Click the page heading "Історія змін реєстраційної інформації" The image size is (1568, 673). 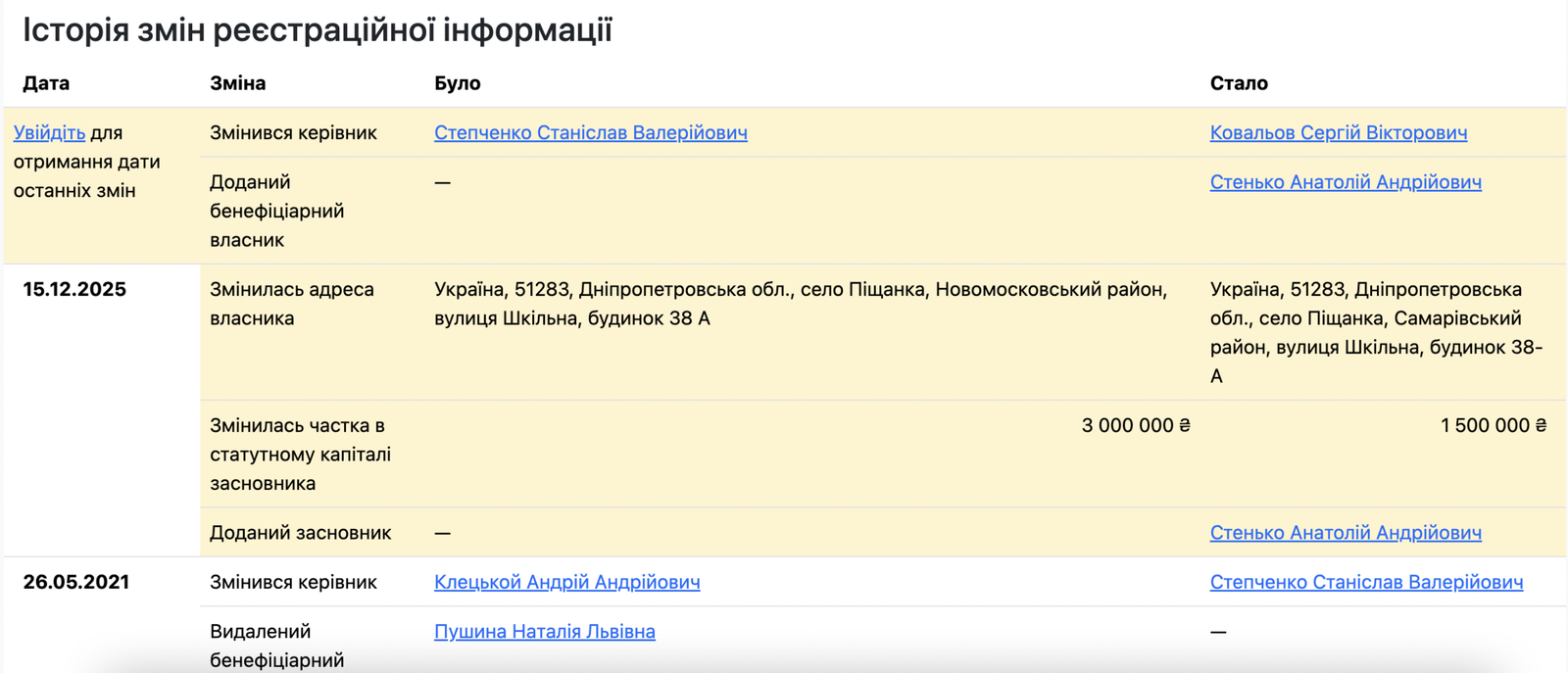[x=318, y=30]
